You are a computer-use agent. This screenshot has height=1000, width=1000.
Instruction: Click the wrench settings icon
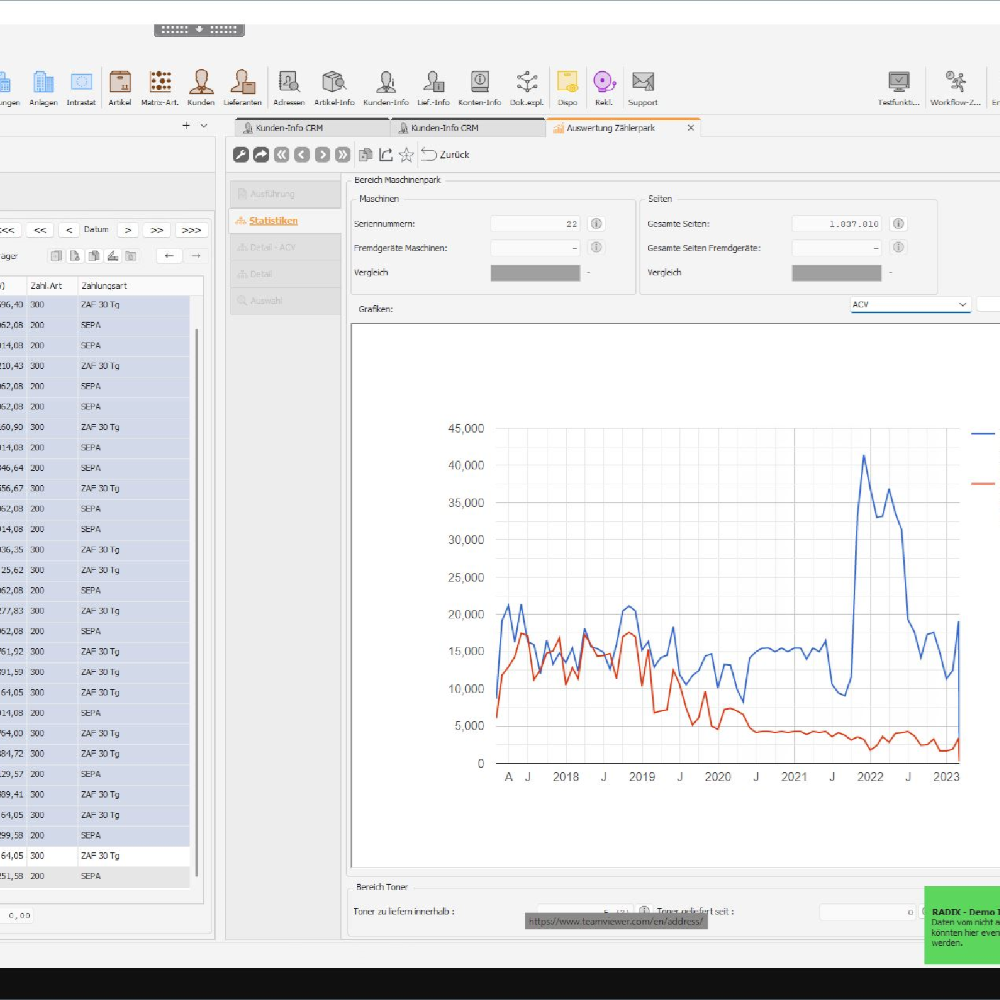[240, 154]
